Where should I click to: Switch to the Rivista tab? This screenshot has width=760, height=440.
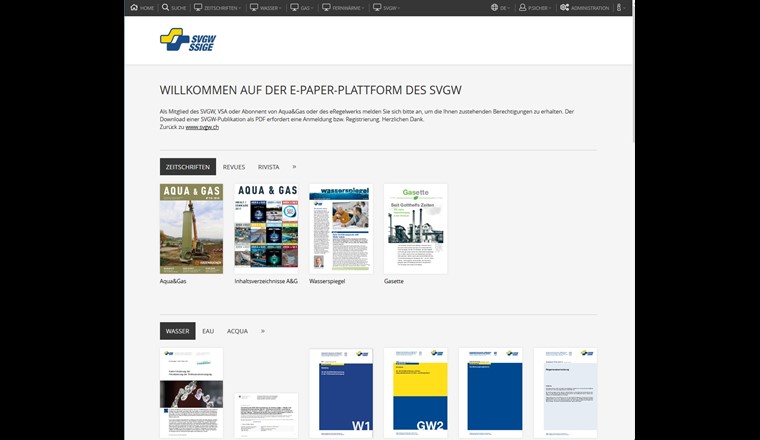(x=269, y=167)
